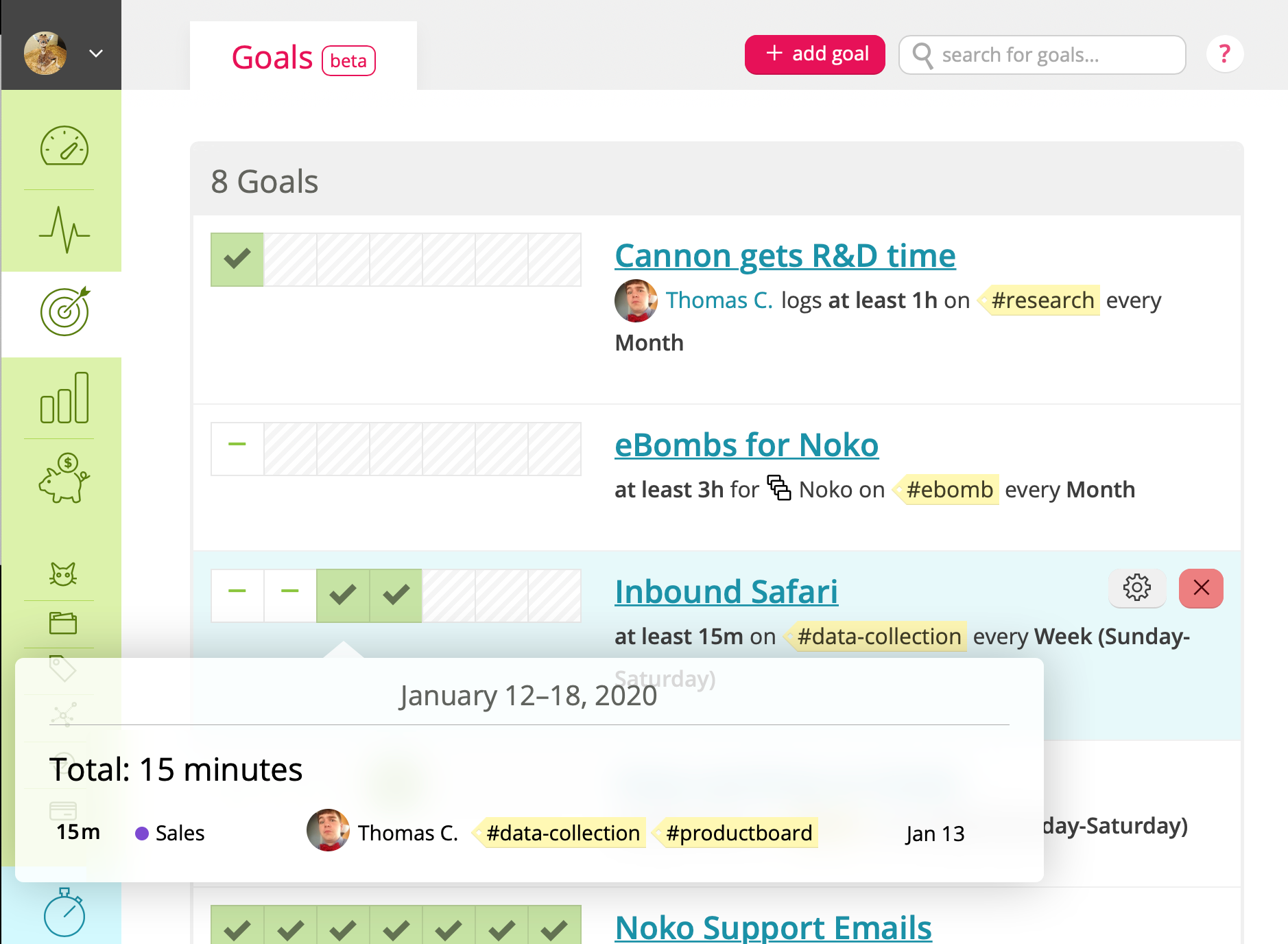Switch to the Goals beta tab
Image resolution: width=1288 pixels, height=944 pixels.
click(x=303, y=58)
